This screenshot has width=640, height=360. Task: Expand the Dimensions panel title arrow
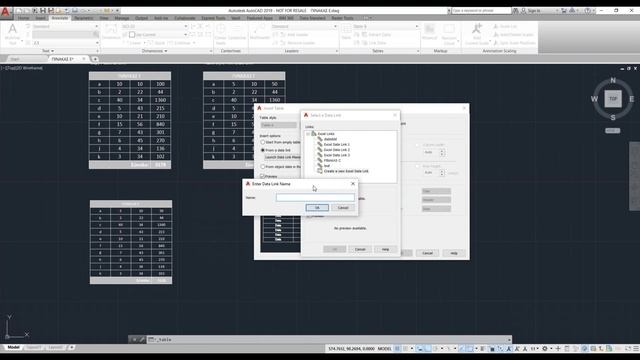tap(166, 51)
